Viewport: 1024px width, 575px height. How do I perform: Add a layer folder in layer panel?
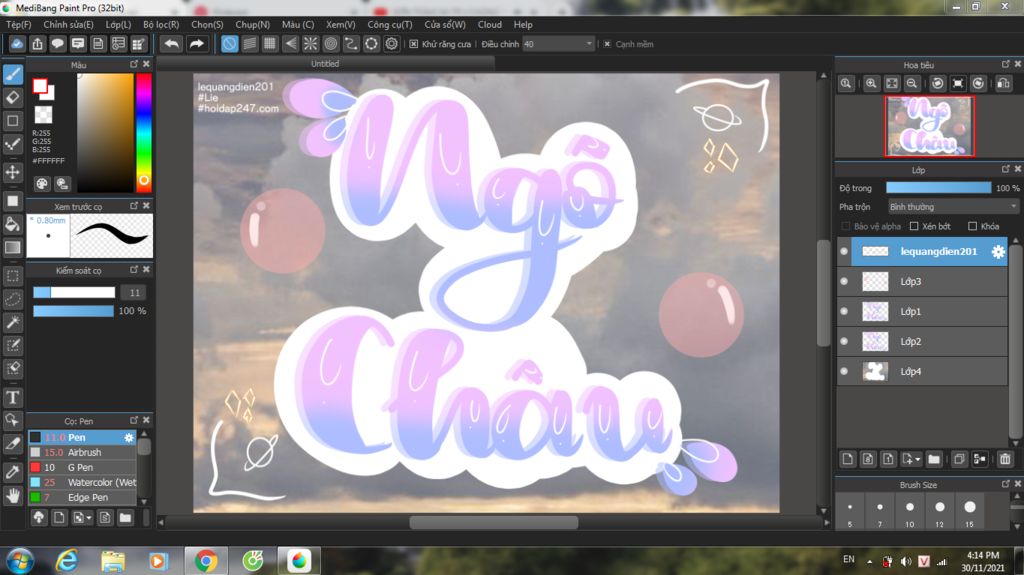pyautogui.click(x=934, y=459)
